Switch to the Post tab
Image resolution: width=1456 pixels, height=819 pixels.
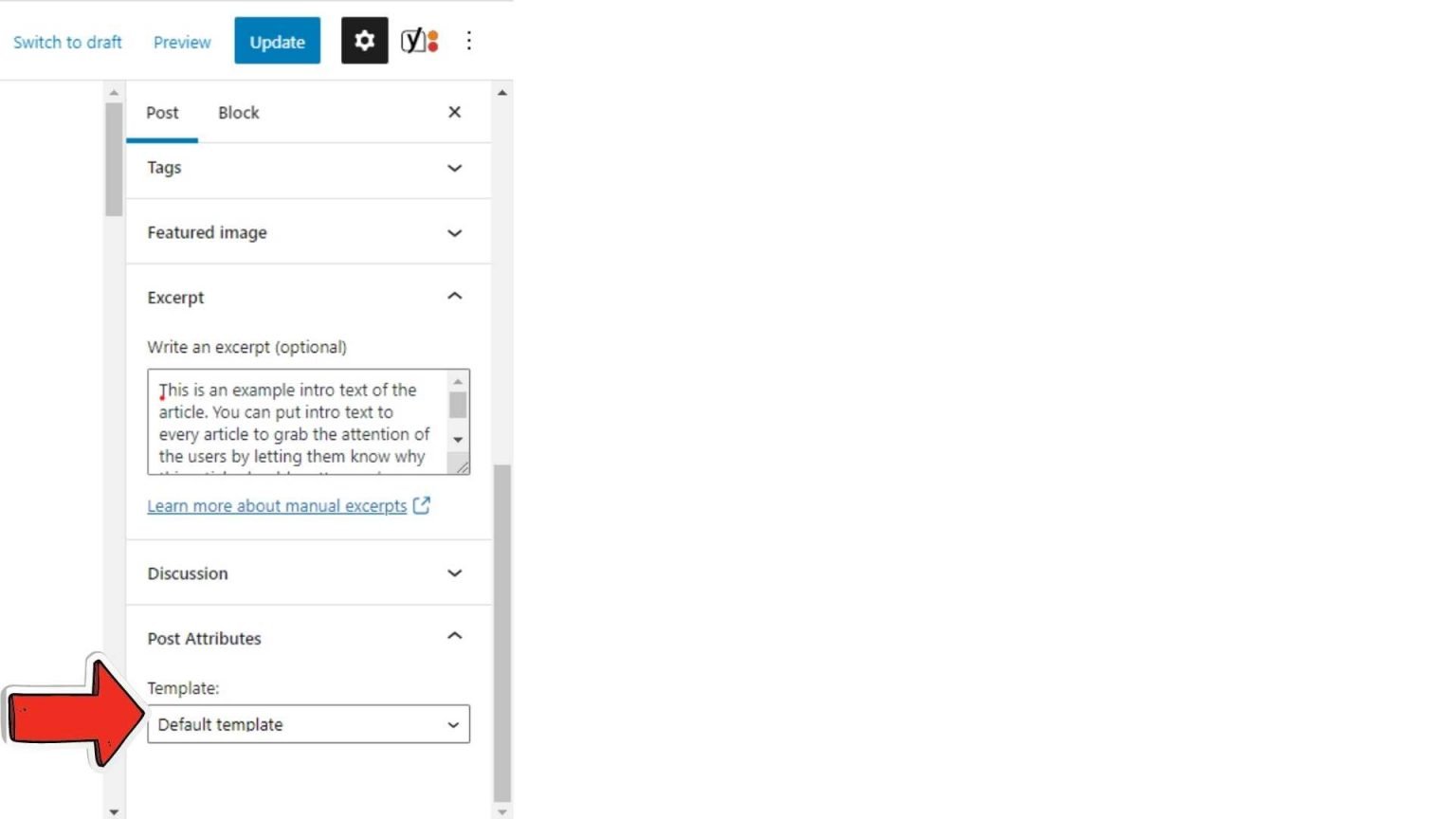162,113
